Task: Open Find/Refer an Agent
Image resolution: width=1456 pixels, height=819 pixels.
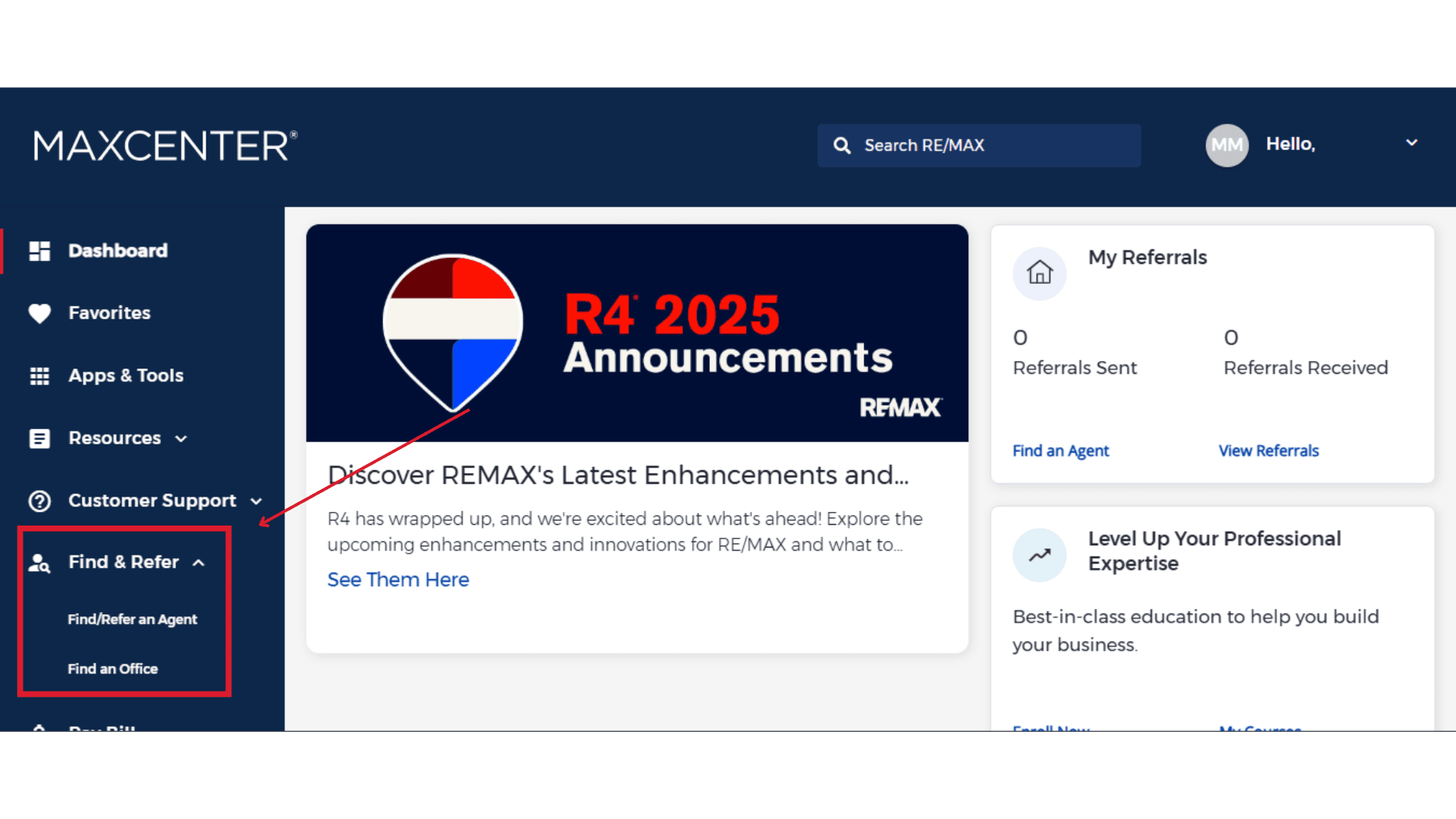Action: coord(132,620)
